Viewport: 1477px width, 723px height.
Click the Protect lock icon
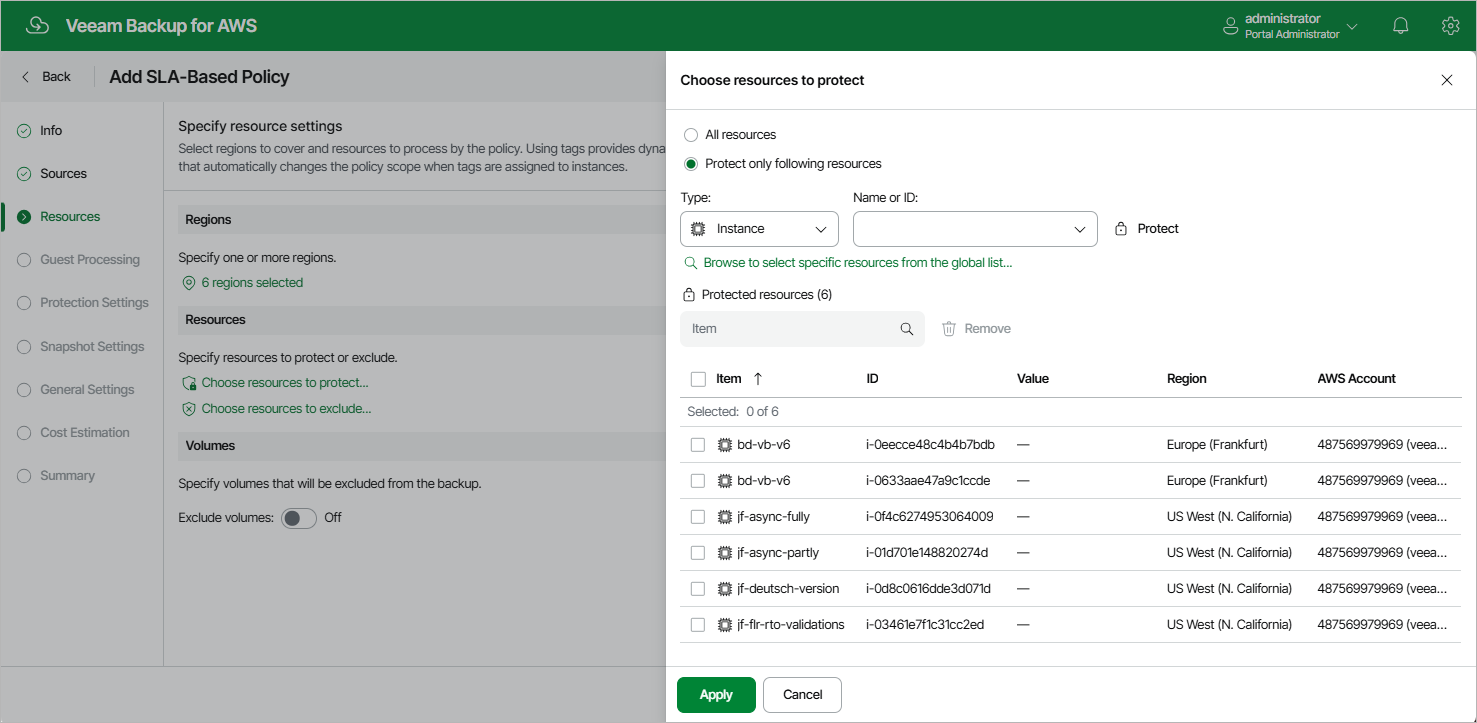point(1121,229)
